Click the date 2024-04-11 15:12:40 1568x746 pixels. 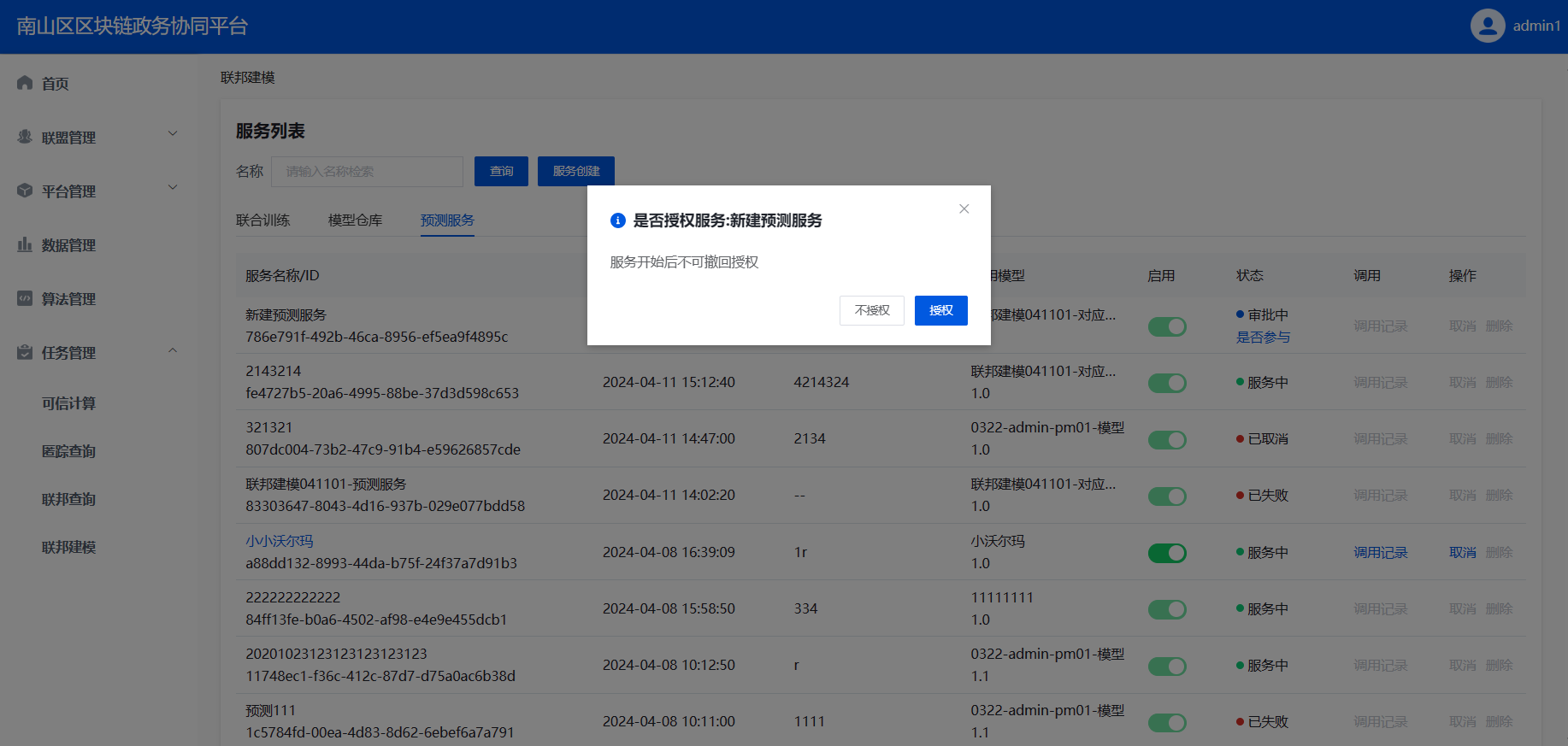coord(669,383)
